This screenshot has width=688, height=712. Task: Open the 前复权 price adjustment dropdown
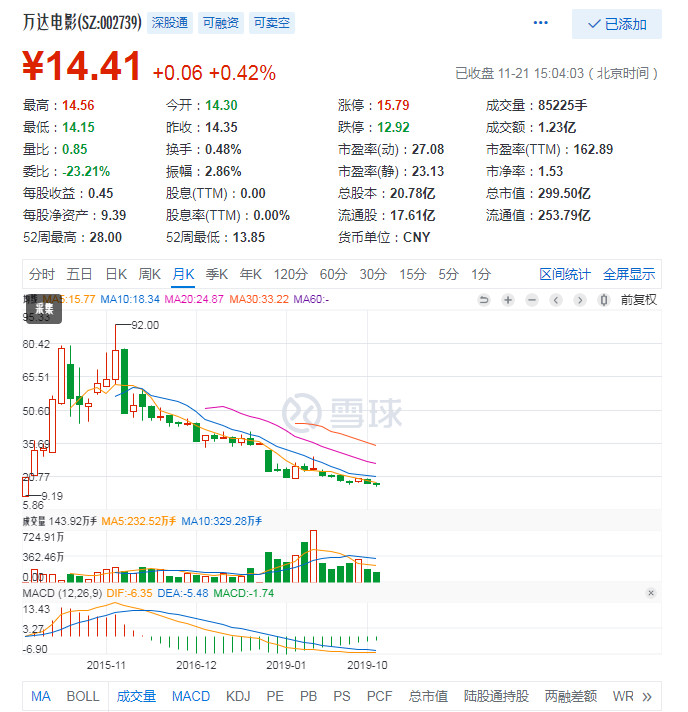pos(639,300)
